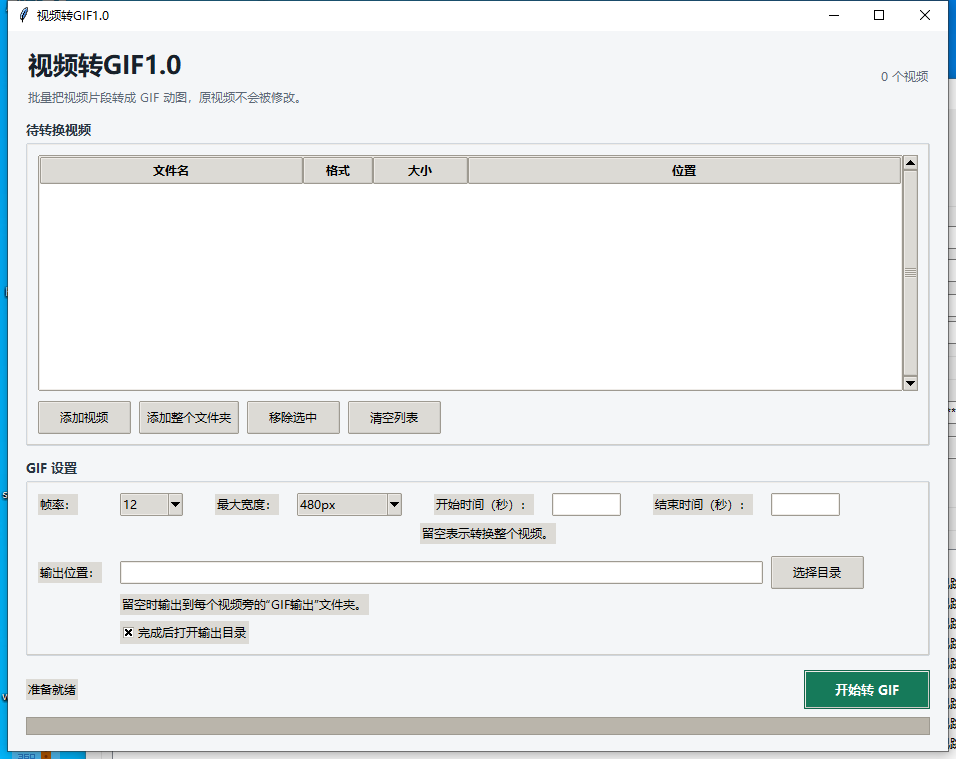Viewport: 956px width, 759px height.
Task: Click the 添加视频 button
Action: (x=84, y=418)
